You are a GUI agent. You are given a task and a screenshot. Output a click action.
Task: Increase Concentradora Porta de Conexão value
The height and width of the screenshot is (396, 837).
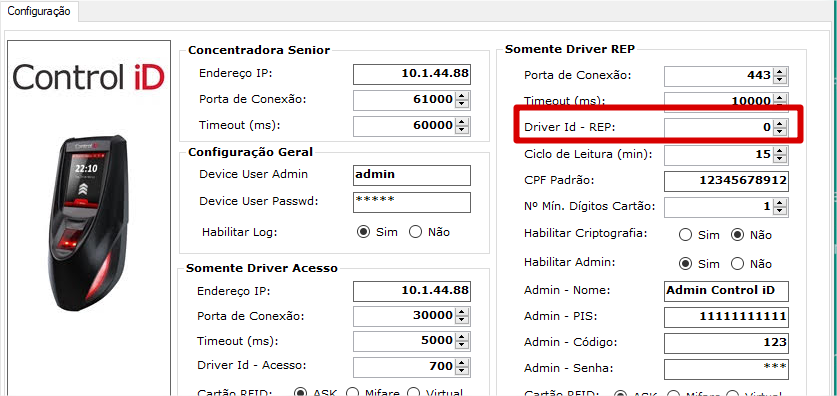pos(463,96)
